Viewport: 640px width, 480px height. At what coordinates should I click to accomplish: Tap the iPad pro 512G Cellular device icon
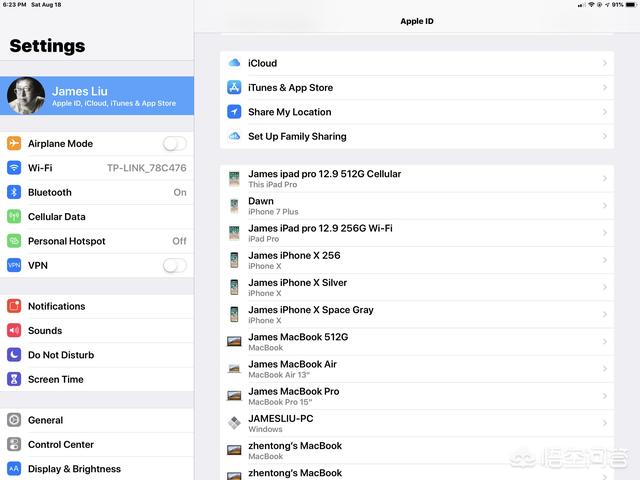234,179
